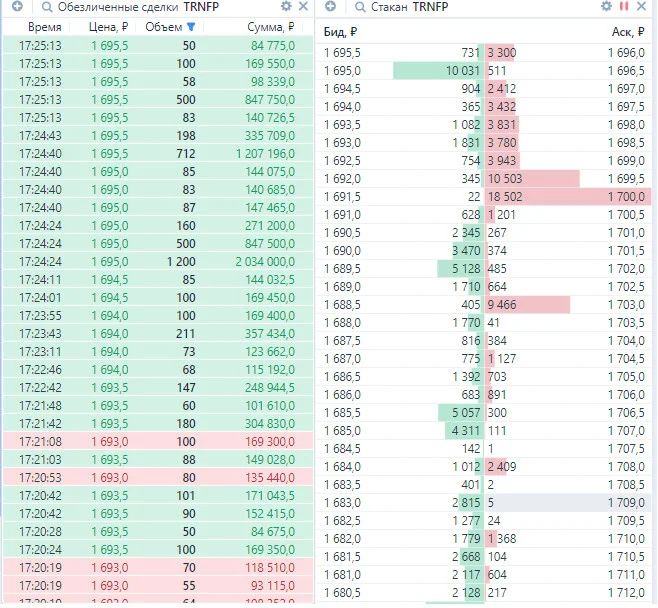Select the trade with volume 1 200
The height and width of the screenshot is (608, 658).
coord(158,261)
